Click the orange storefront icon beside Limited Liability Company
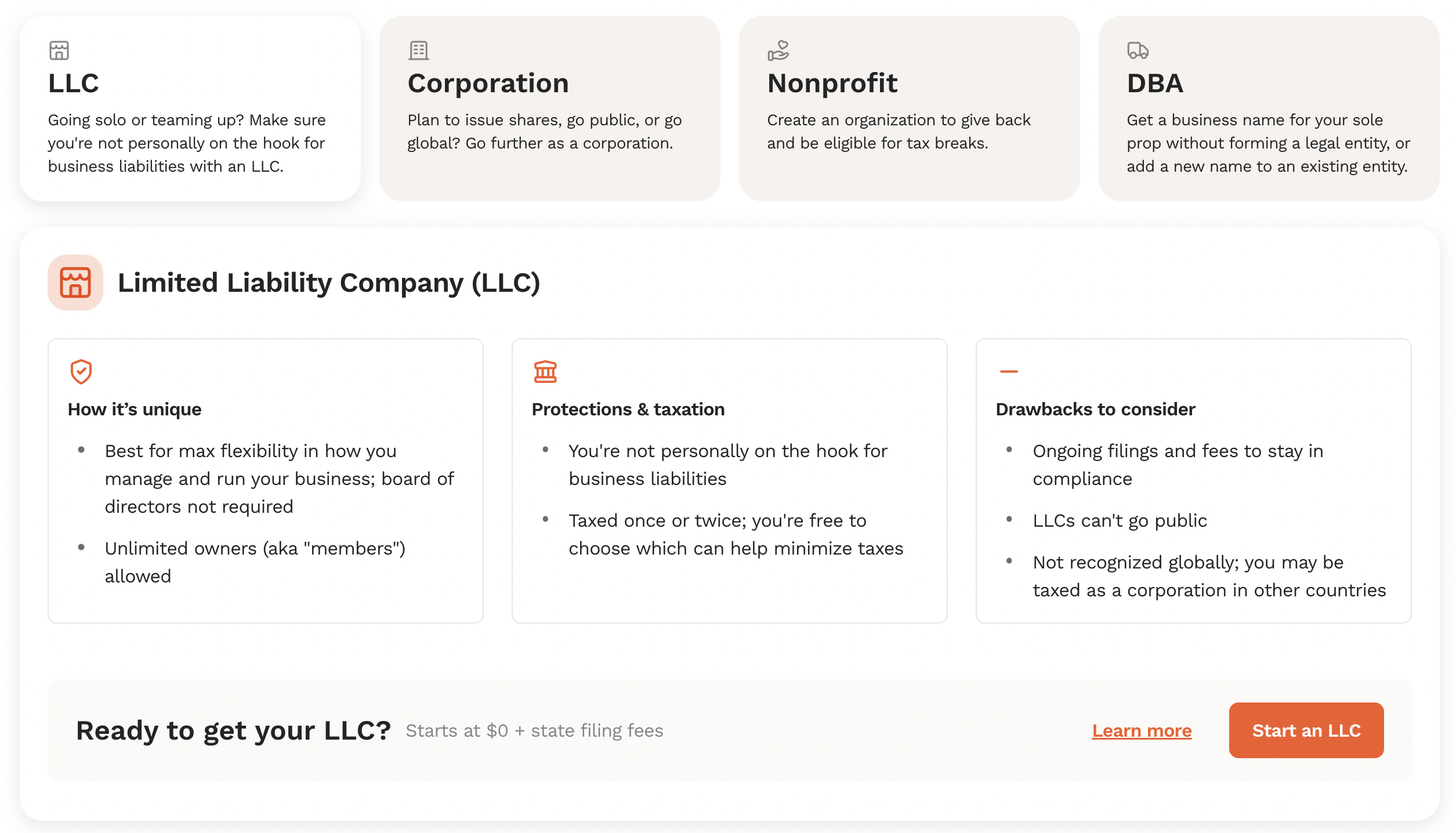Viewport: 1456px width, 833px height. [x=75, y=283]
